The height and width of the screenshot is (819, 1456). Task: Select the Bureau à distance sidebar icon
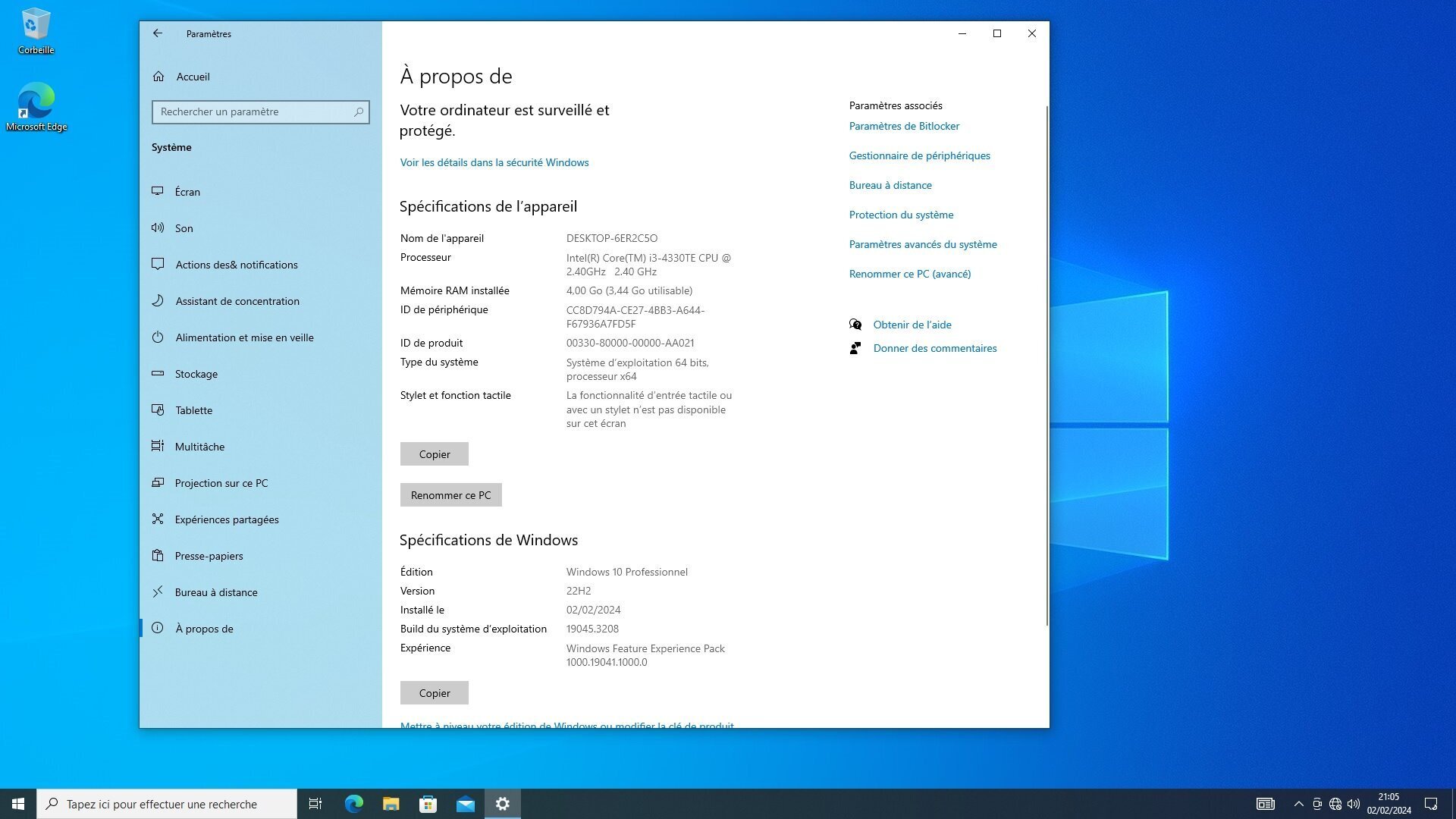[x=158, y=591]
